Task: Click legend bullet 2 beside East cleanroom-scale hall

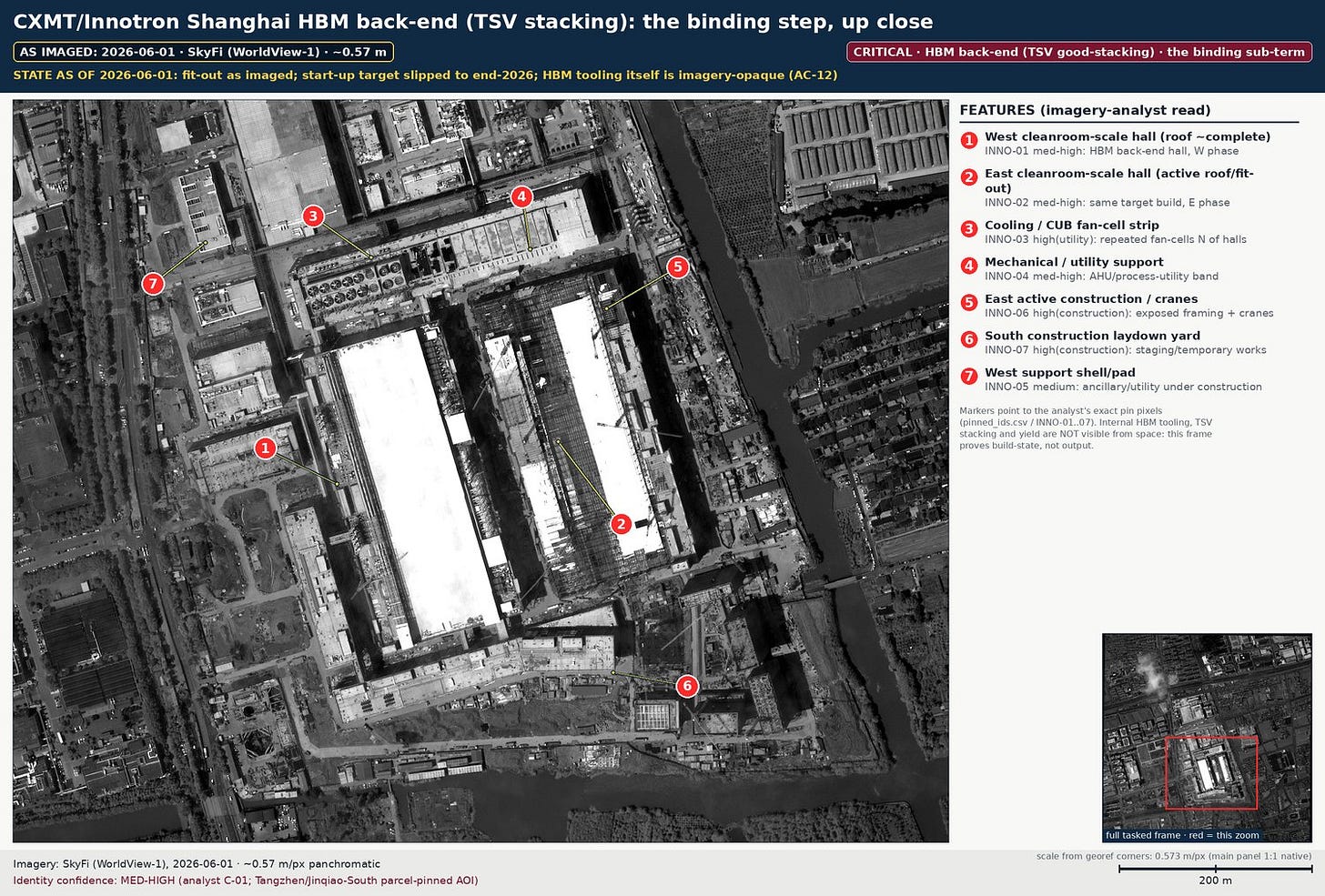Action: coord(969,176)
